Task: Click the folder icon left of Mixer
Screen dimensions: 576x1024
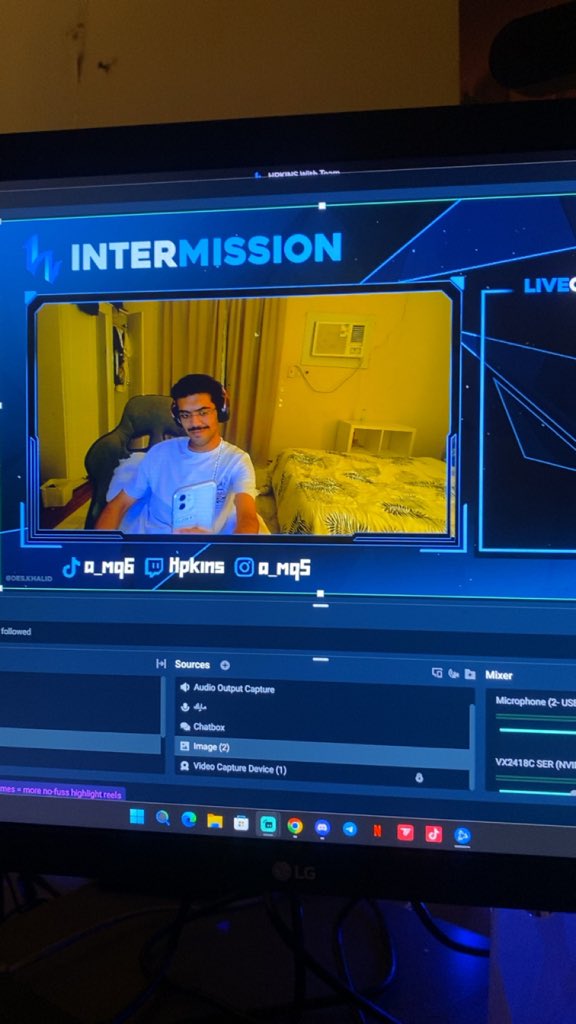Action: click(x=470, y=675)
